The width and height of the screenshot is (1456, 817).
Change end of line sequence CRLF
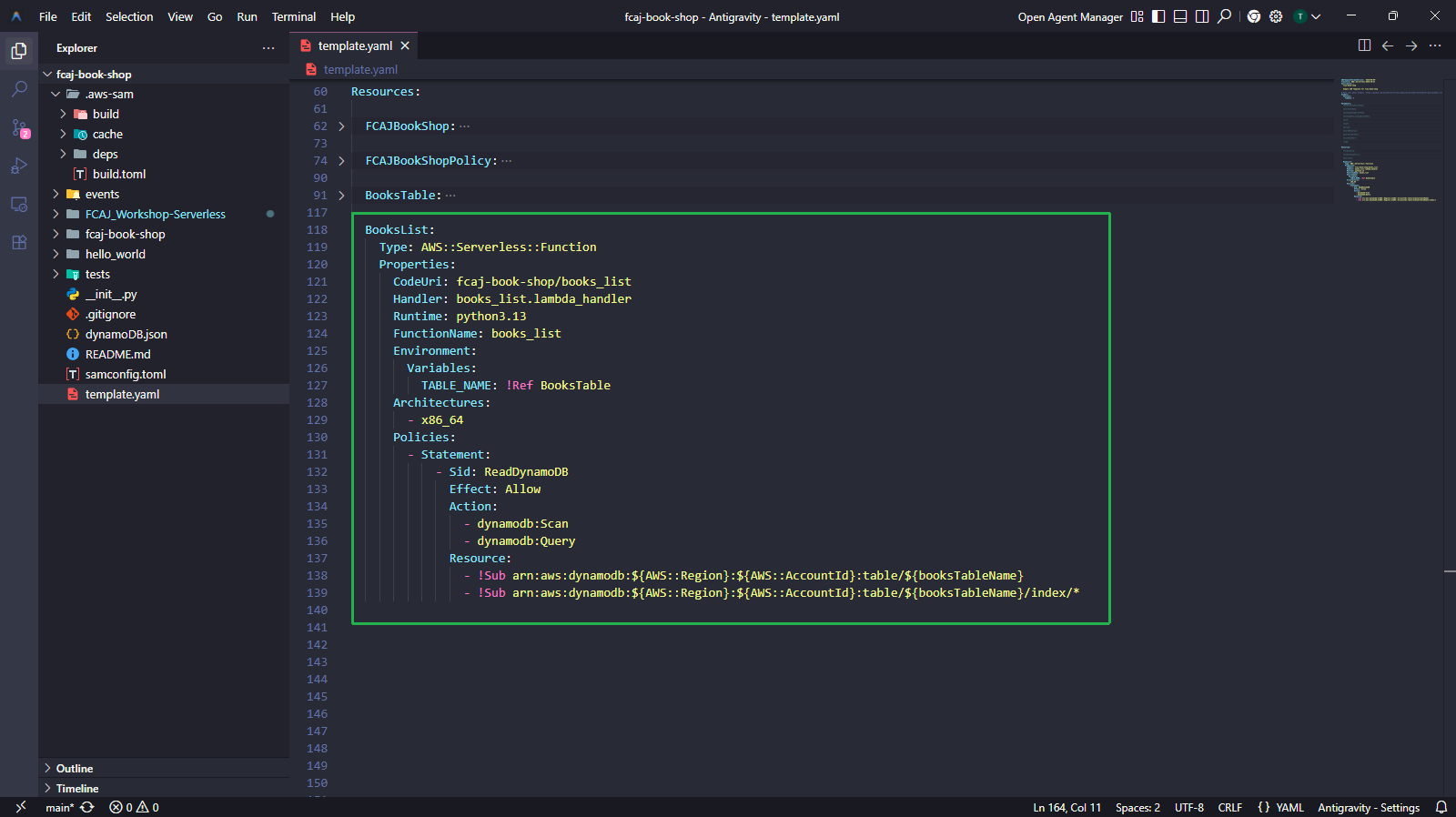pos(1229,807)
